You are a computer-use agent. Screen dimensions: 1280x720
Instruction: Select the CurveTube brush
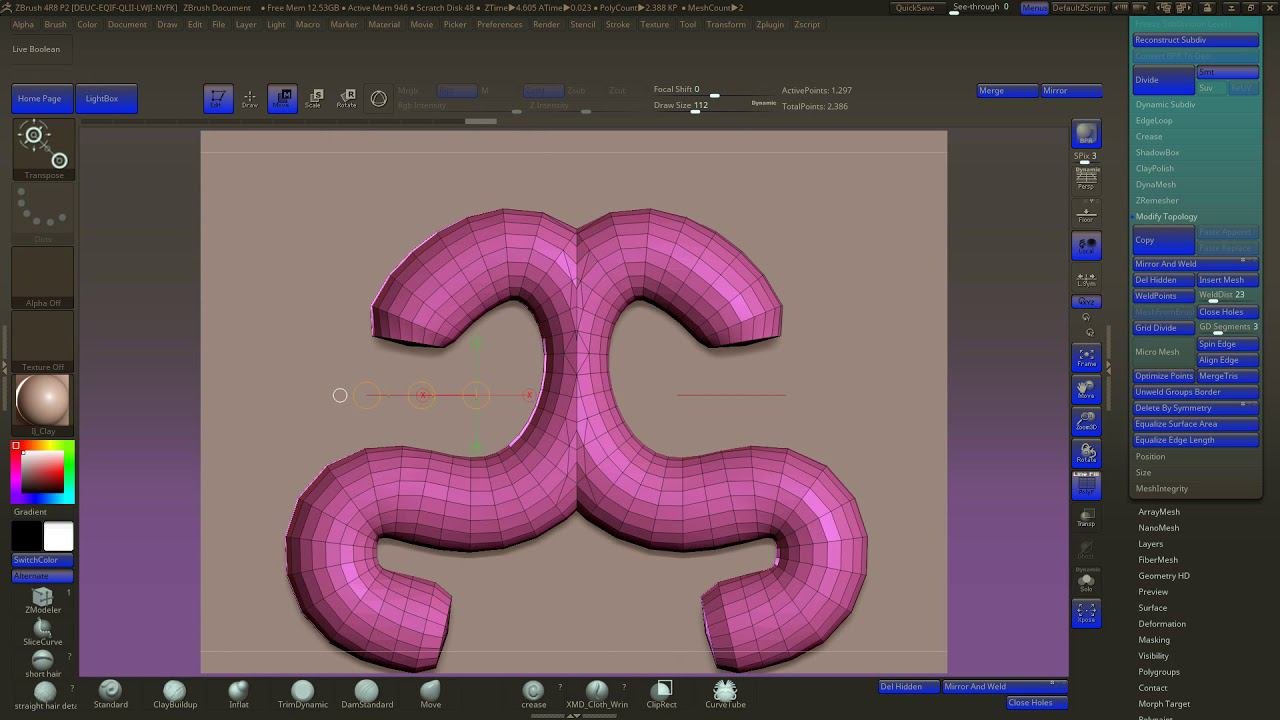coord(725,692)
